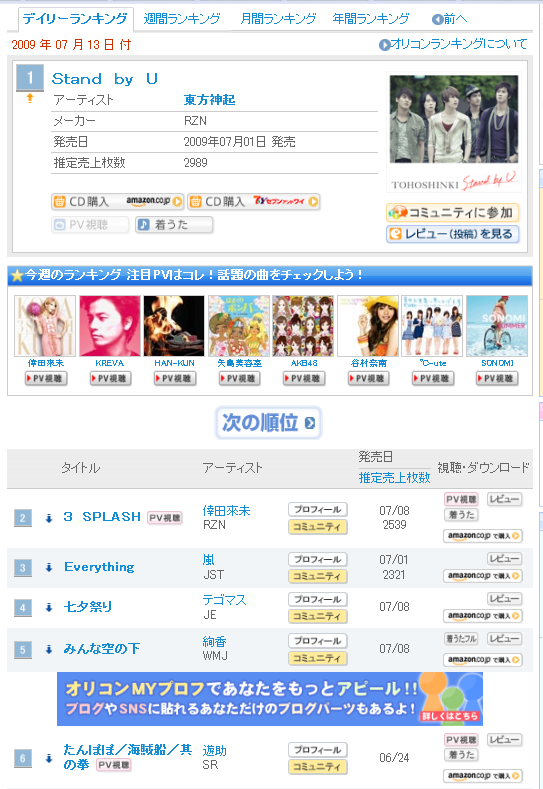Open the みんな空の下 song title
543x789 pixels.
pyautogui.click(x=102, y=649)
